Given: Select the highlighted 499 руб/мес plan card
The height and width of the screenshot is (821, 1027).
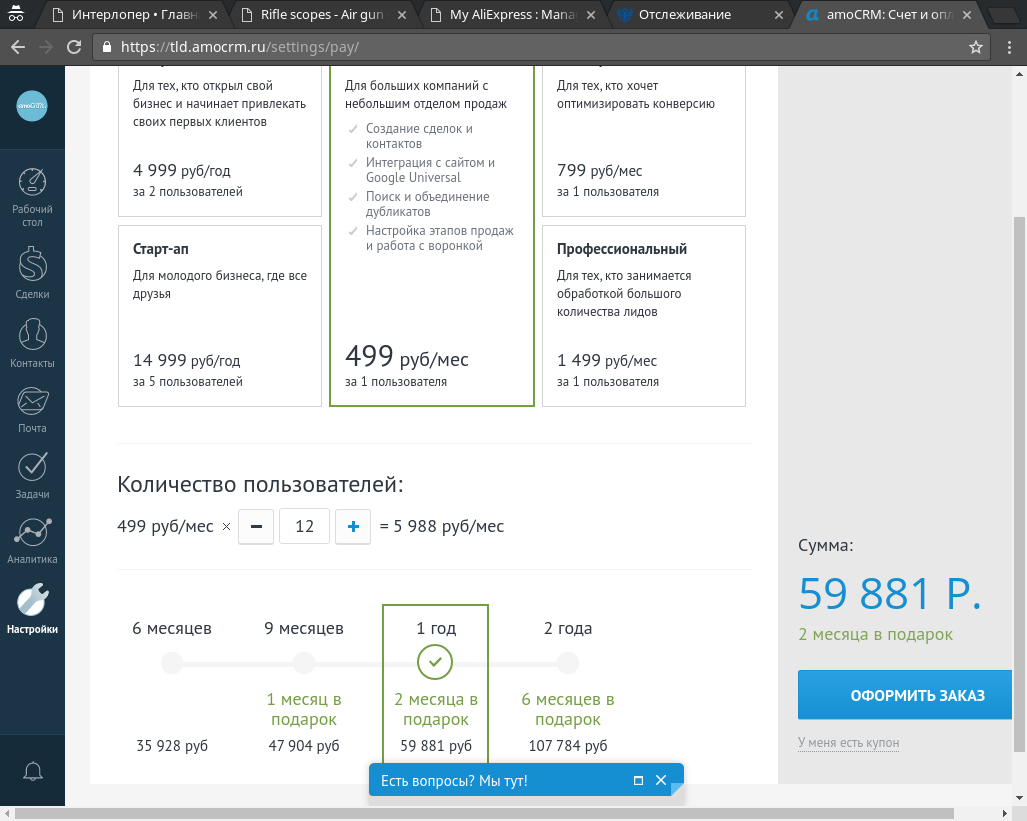Looking at the screenshot, I should click(x=432, y=236).
